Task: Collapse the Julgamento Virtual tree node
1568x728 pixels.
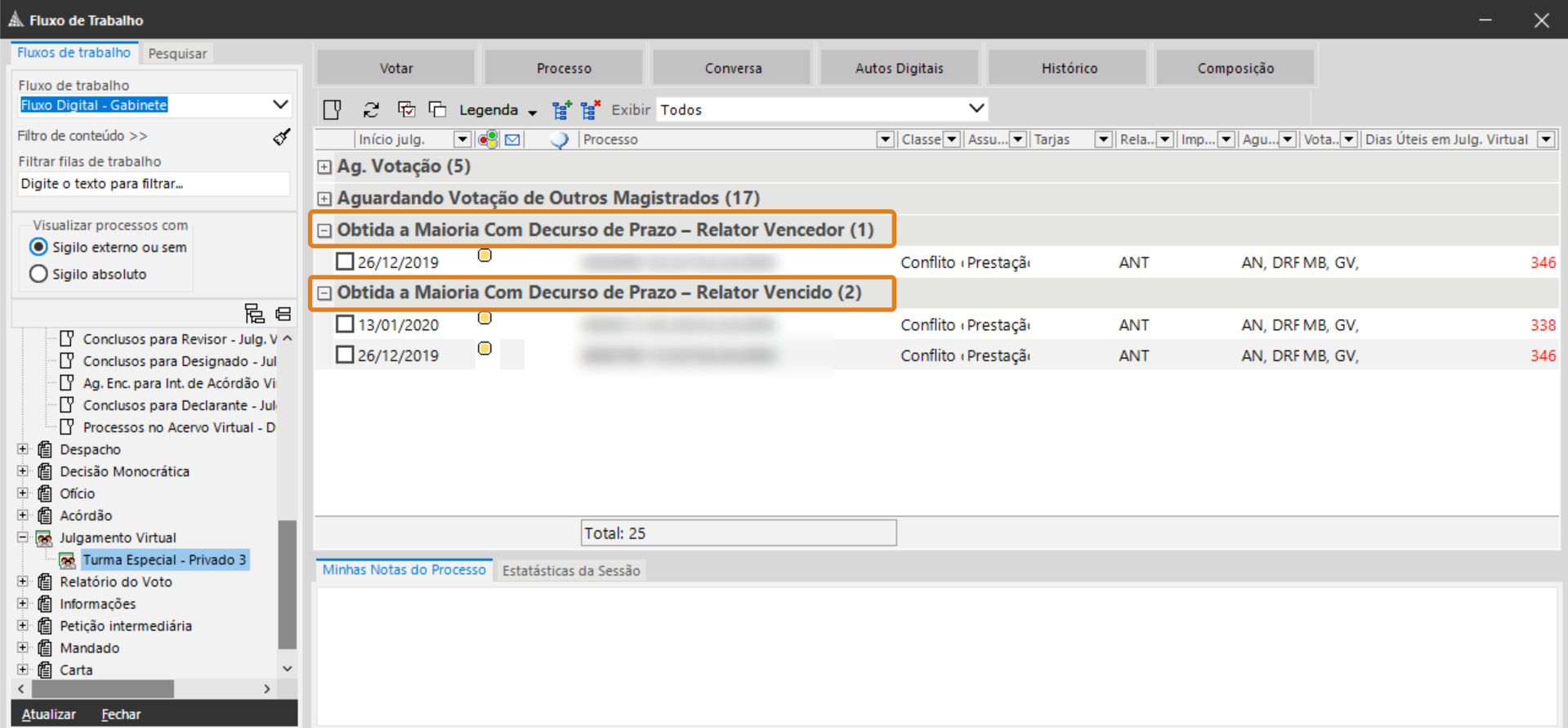Action: [23, 537]
